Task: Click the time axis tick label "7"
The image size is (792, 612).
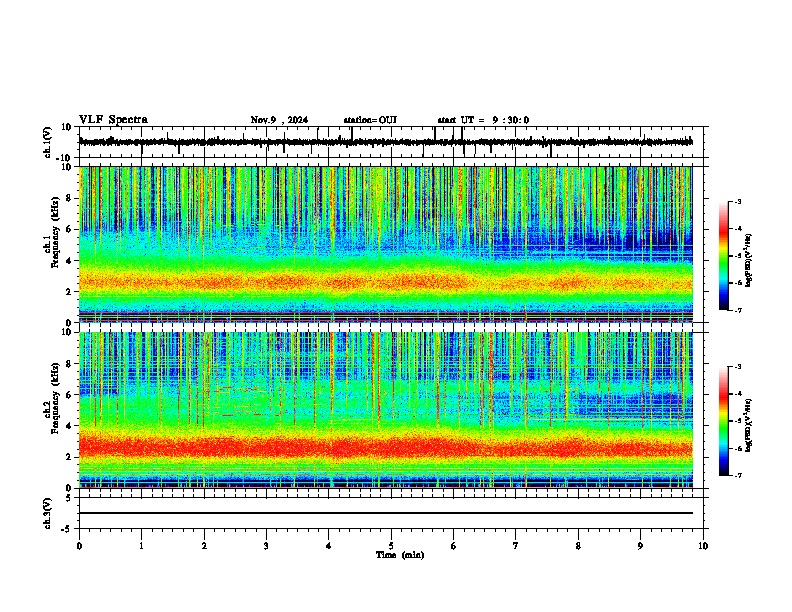Action: click(516, 546)
